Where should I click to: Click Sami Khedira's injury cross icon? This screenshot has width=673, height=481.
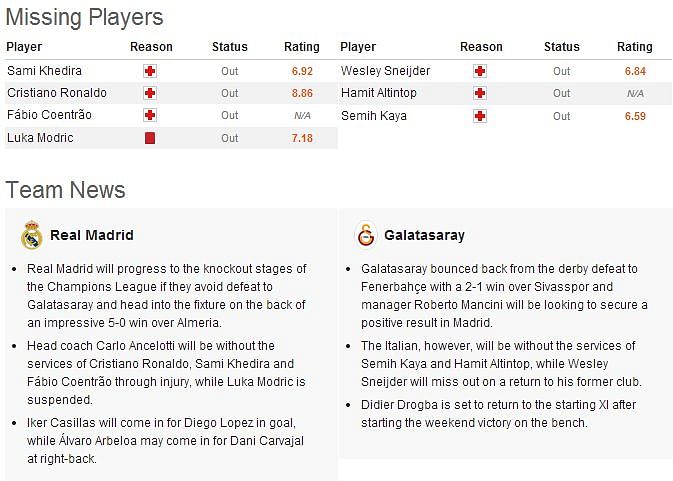(150, 71)
